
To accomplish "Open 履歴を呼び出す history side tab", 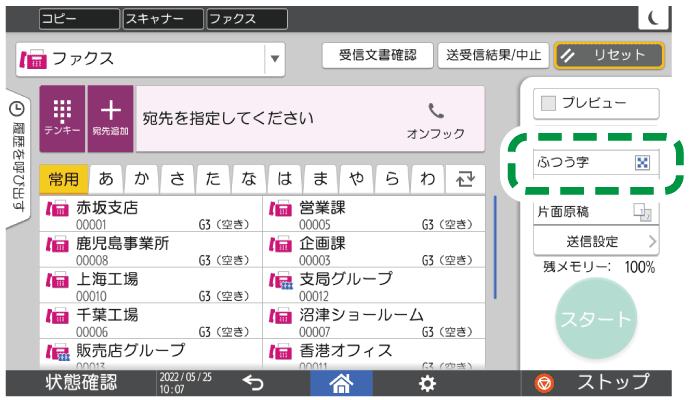I will click(18, 157).
